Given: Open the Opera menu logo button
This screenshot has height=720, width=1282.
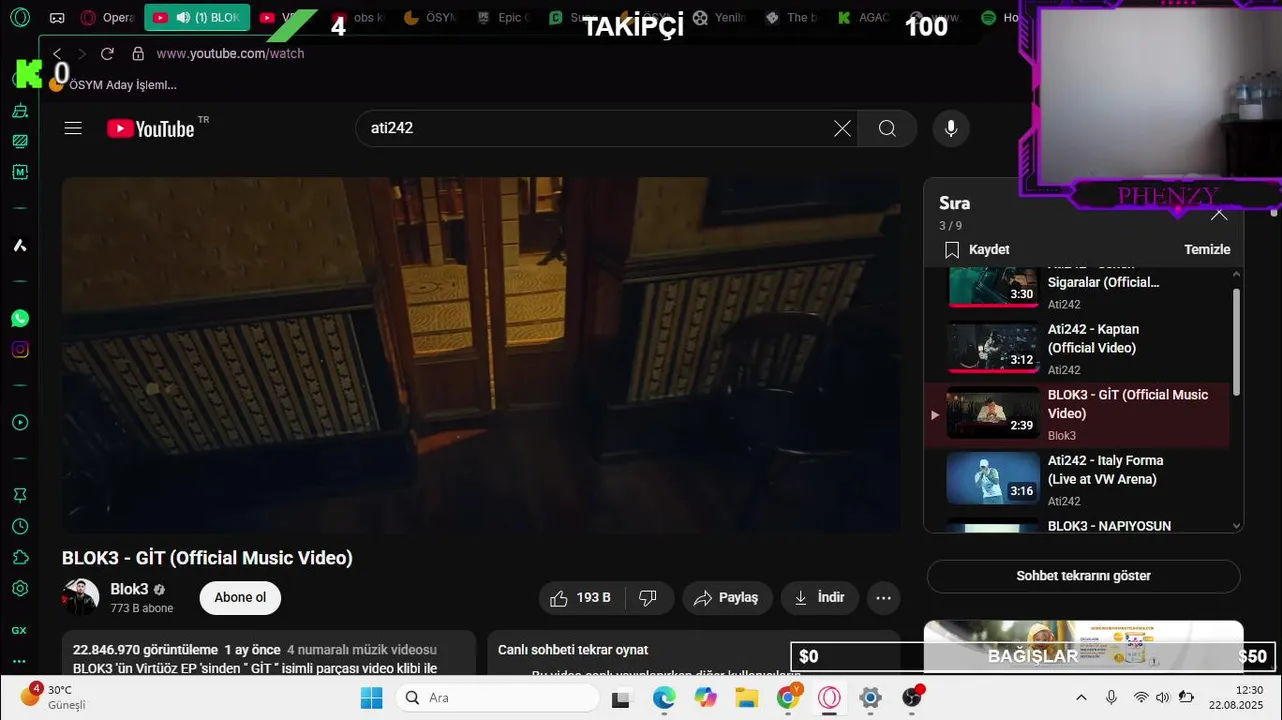Looking at the screenshot, I should click(x=20, y=17).
